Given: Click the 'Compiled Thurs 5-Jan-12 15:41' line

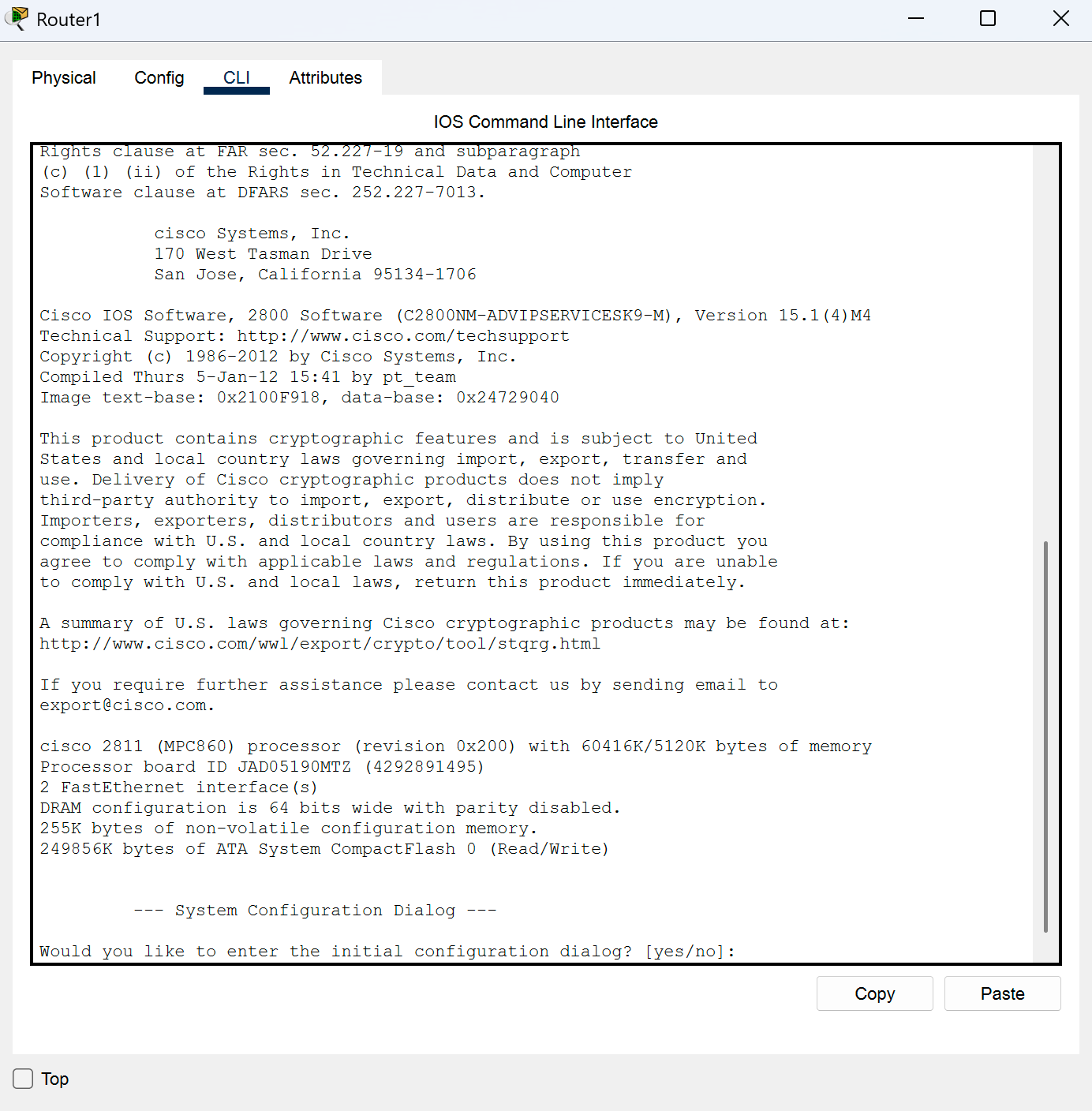Looking at the screenshot, I should (x=248, y=377).
